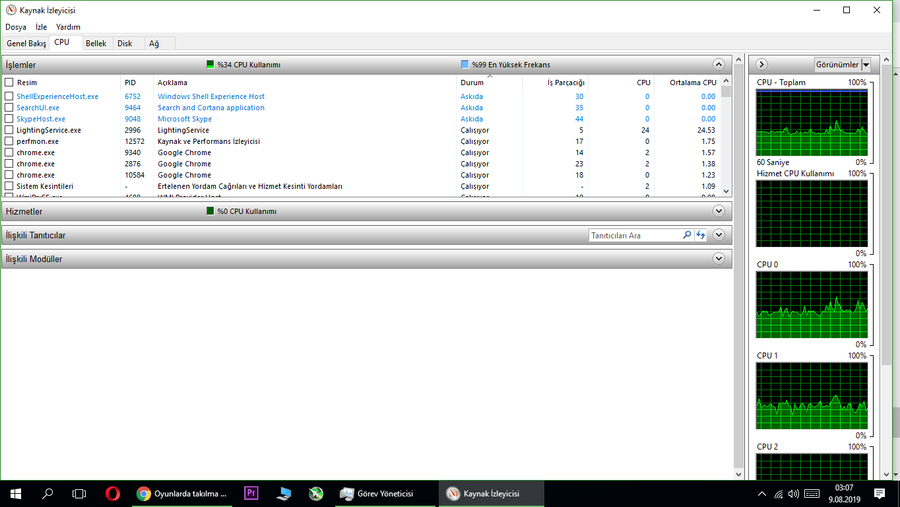Click the green swatch in Hizmetler header
This screenshot has height=507, width=900.
tap(210, 211)
